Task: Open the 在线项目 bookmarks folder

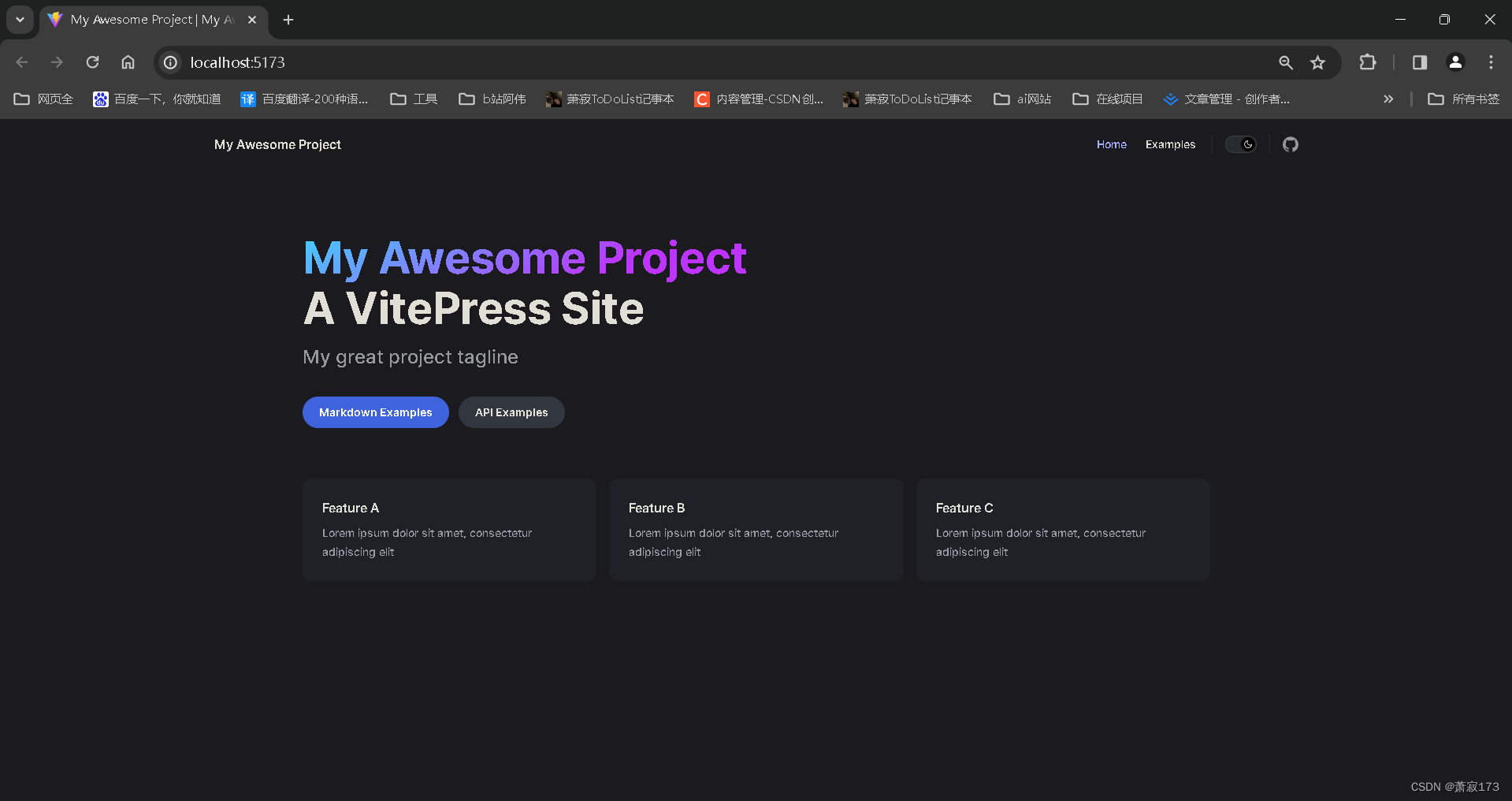Action: (1107, 99)
